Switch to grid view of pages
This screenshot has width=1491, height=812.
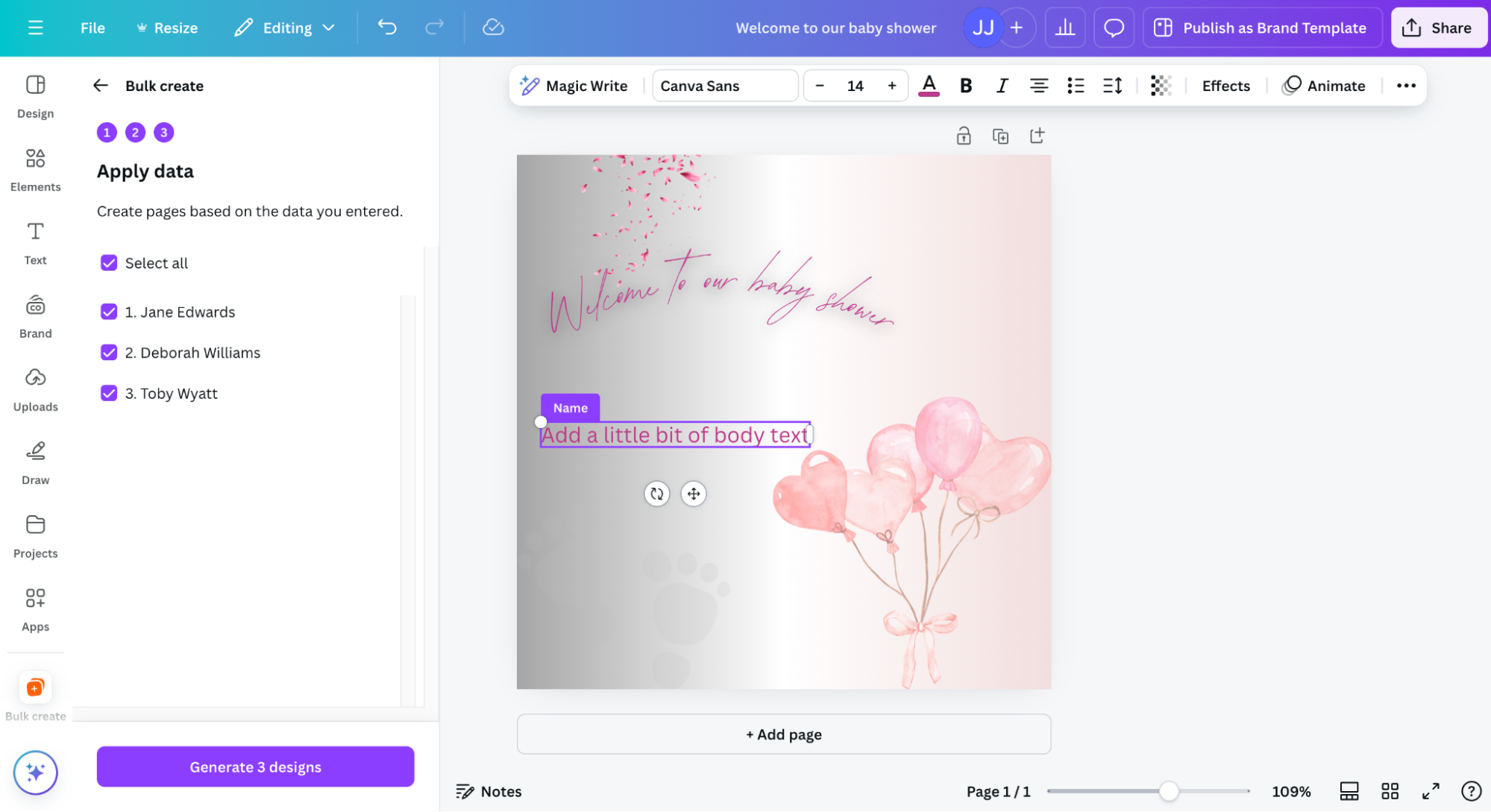click(1390, 791)
